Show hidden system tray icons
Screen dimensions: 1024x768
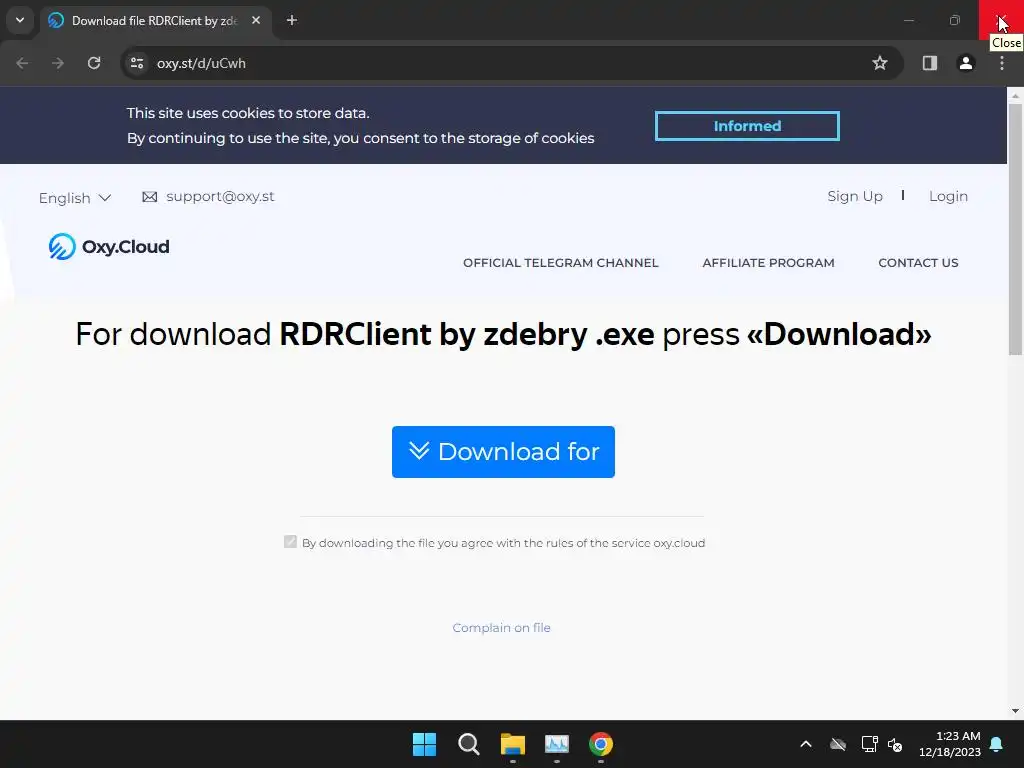click(806, 744)
